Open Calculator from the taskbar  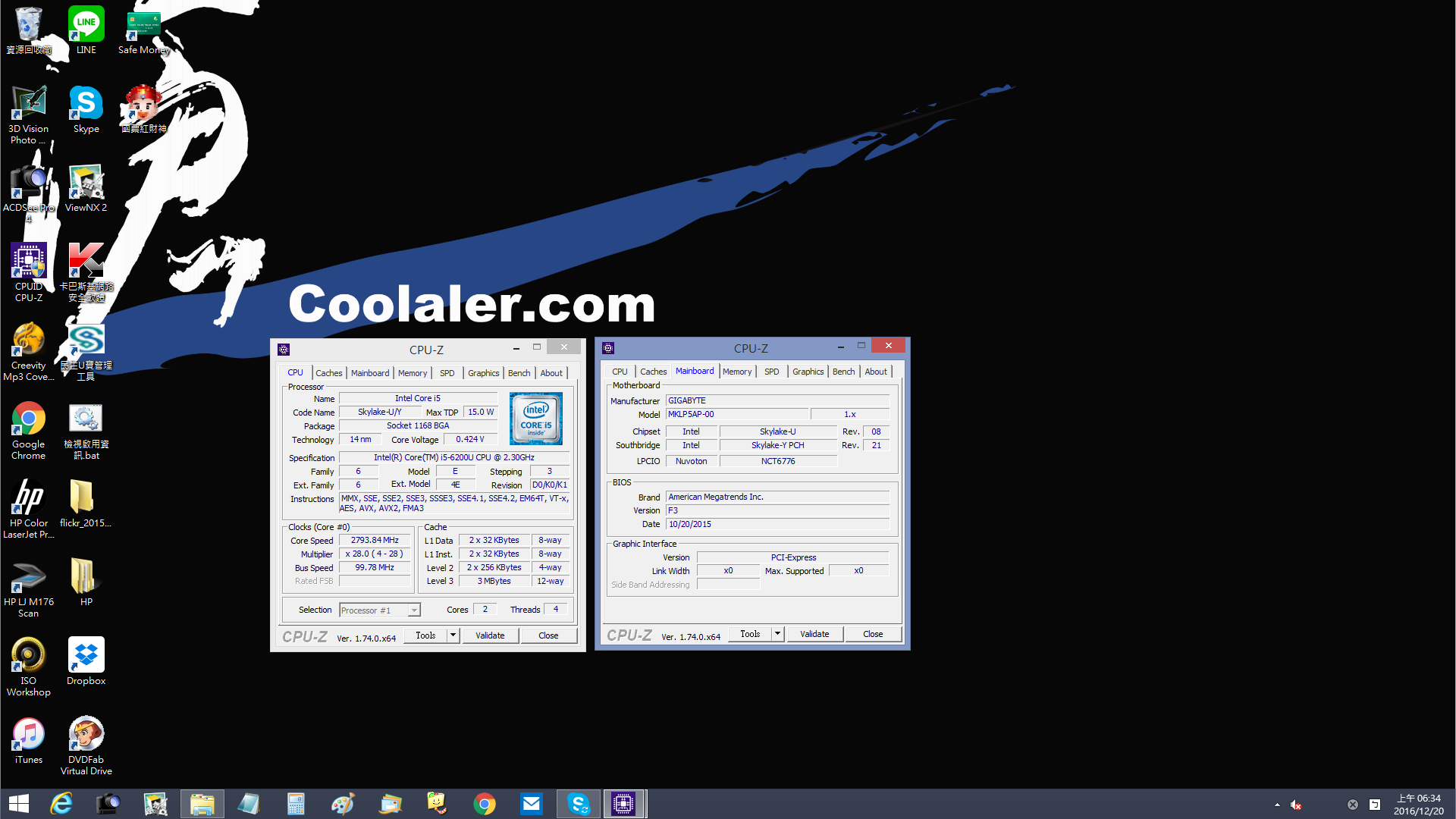pos(296,804)
